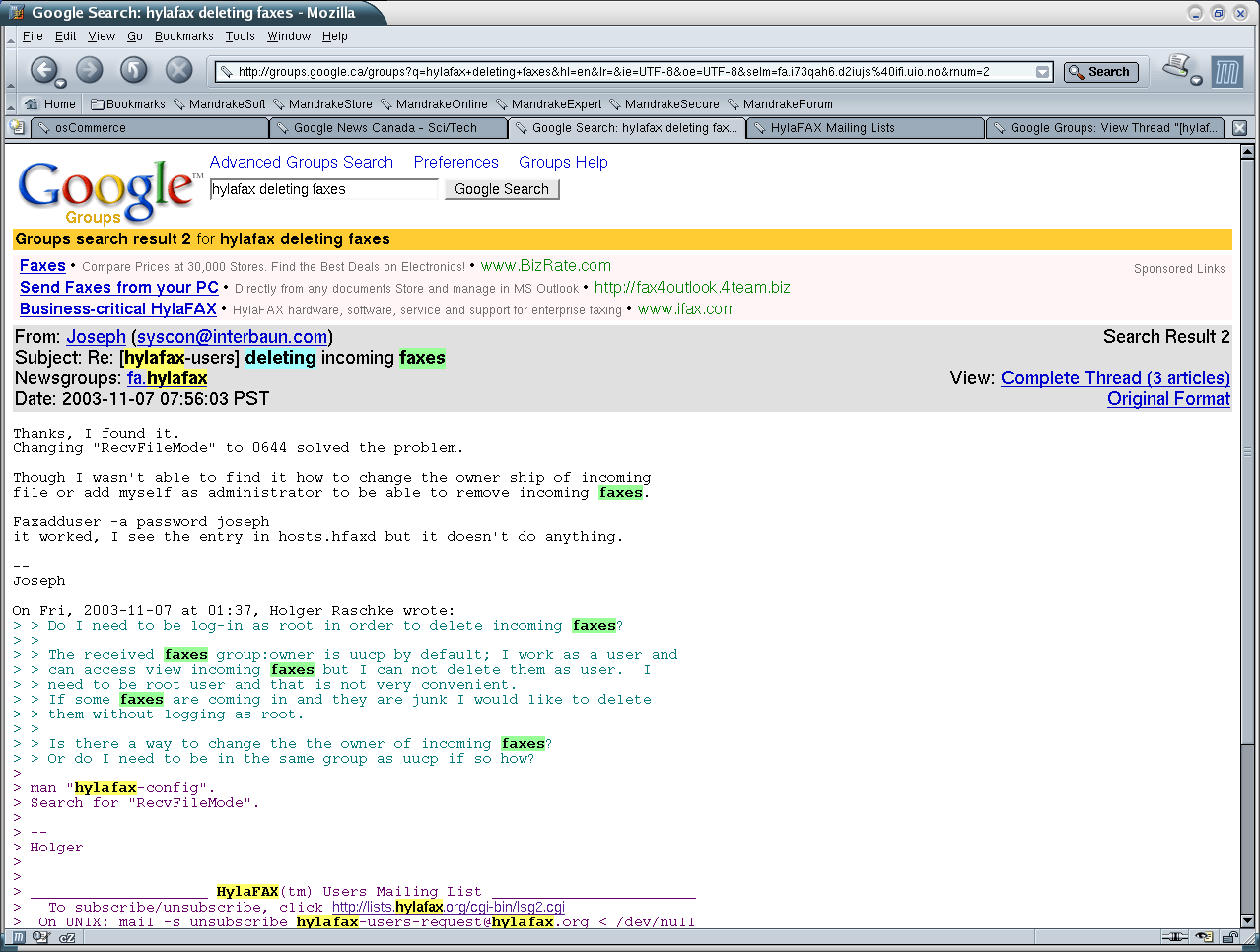Switch to the Google Groups View Thread tab
This screenshot has height=952, width=1260.
(1104, 128)
